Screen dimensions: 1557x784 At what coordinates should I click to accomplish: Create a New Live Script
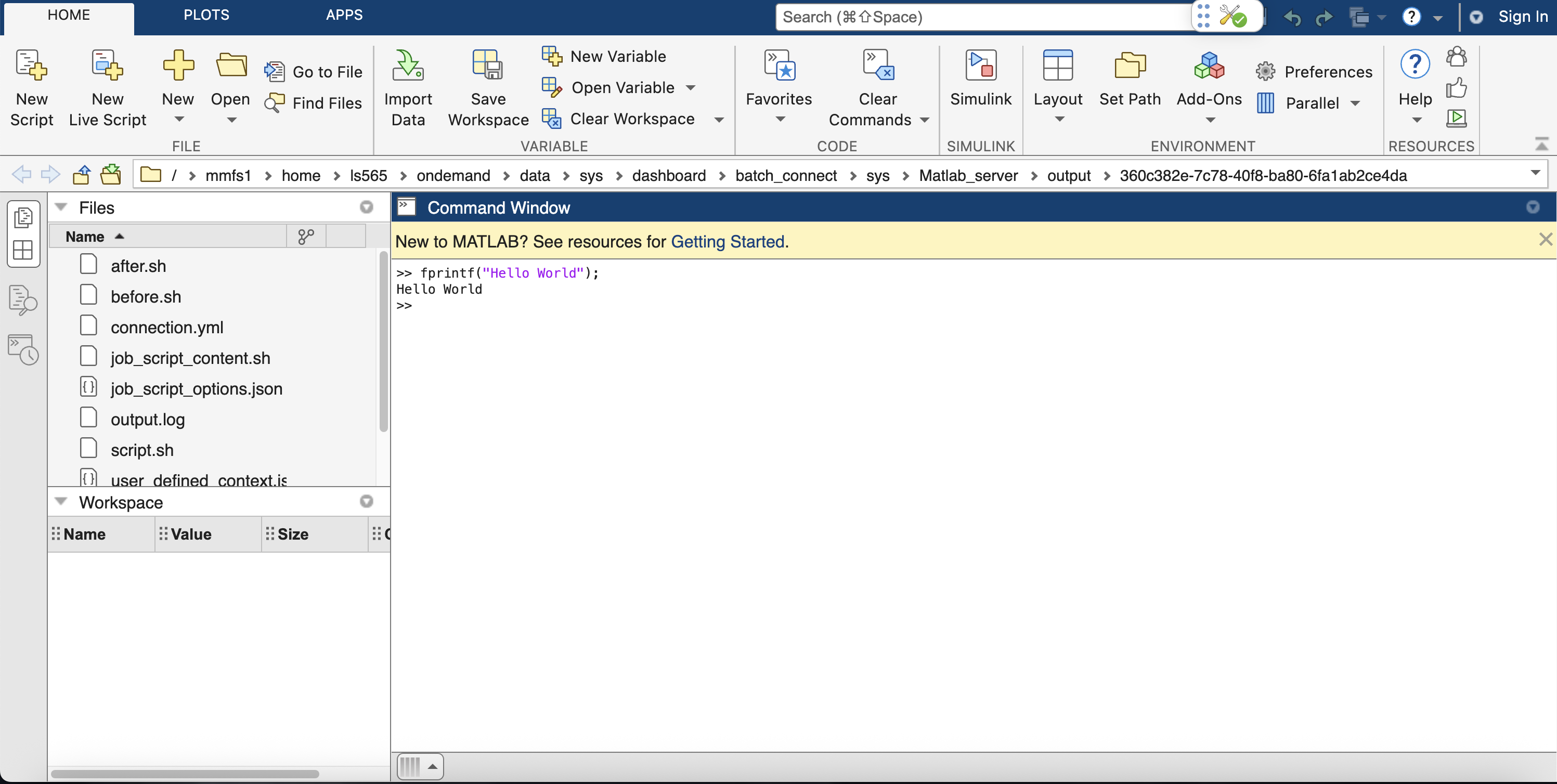(x=108, y=88)
